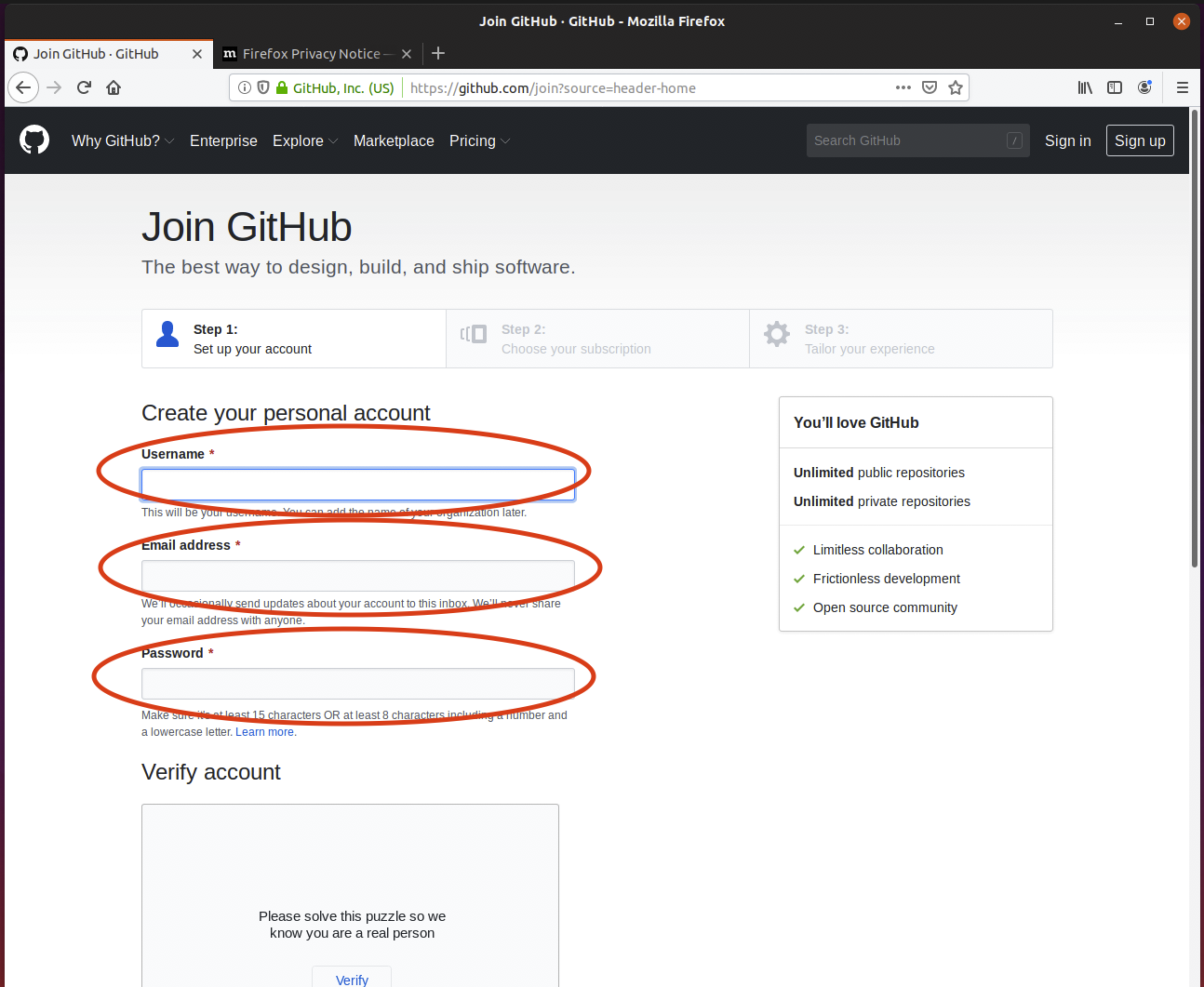Click the Sign in link

coord(1067,140)
